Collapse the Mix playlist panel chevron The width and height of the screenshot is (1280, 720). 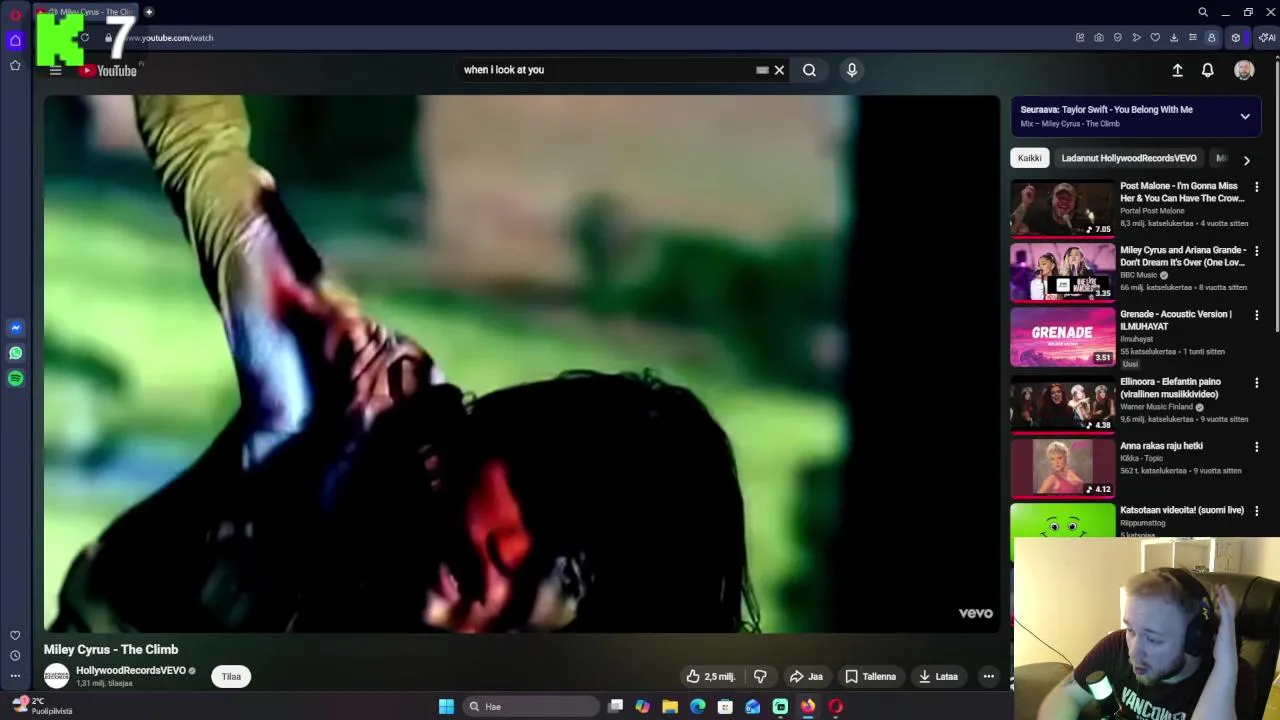[1245, 116]
